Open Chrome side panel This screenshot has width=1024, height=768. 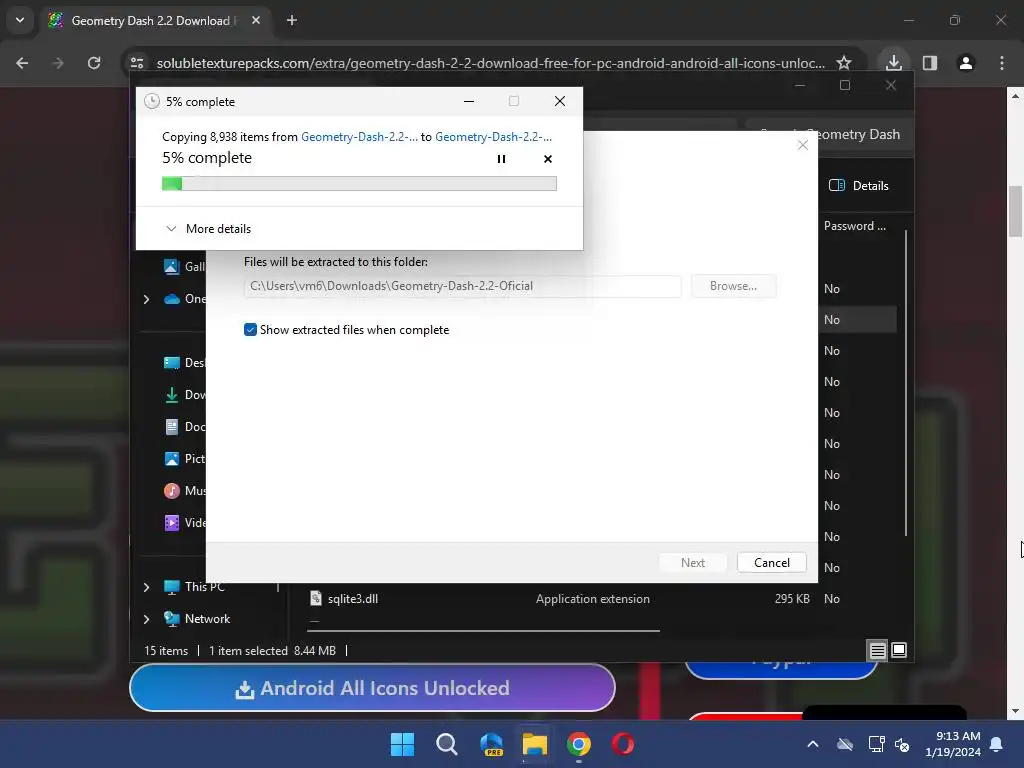(930, 63)
